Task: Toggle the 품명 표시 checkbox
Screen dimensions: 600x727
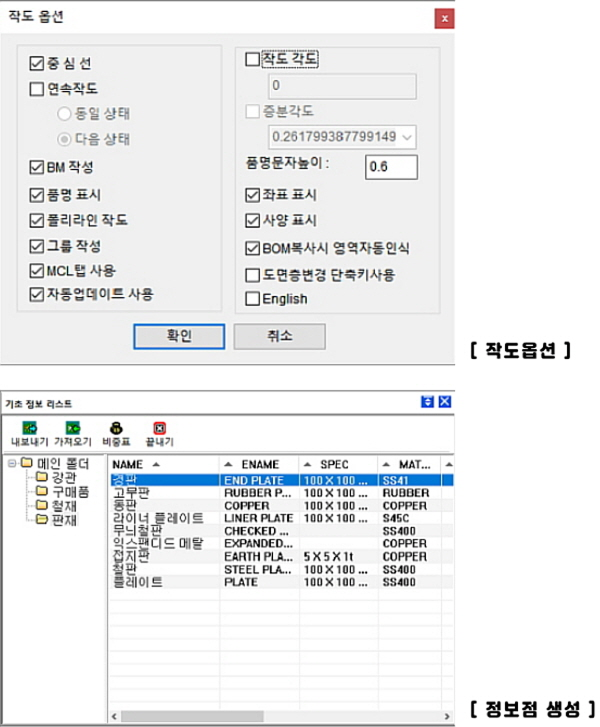Action: pos(37,195)
